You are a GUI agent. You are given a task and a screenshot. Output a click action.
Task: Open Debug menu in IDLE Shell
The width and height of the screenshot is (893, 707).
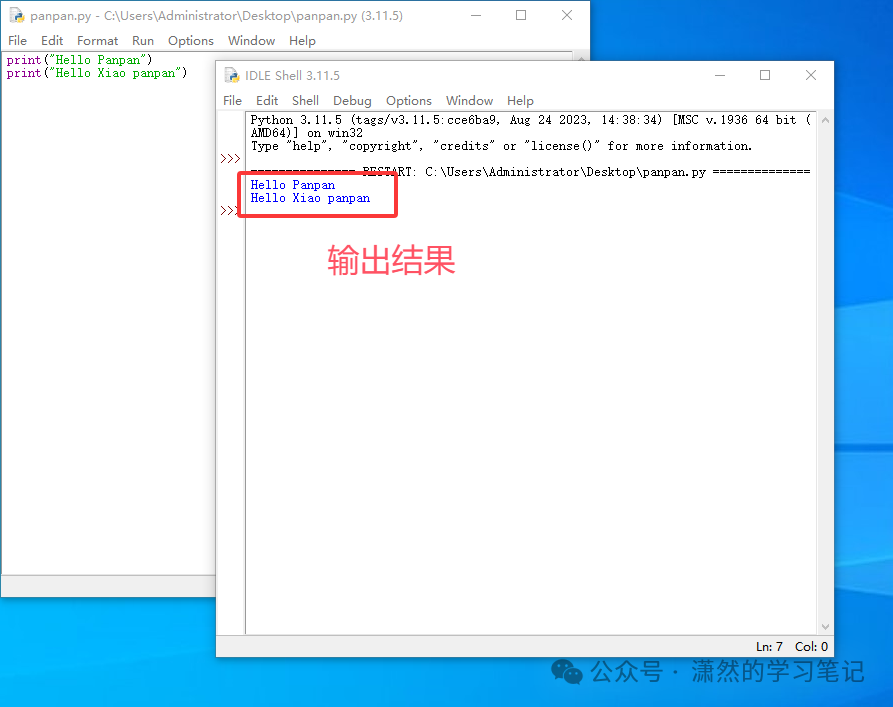[x=352, y=100]
